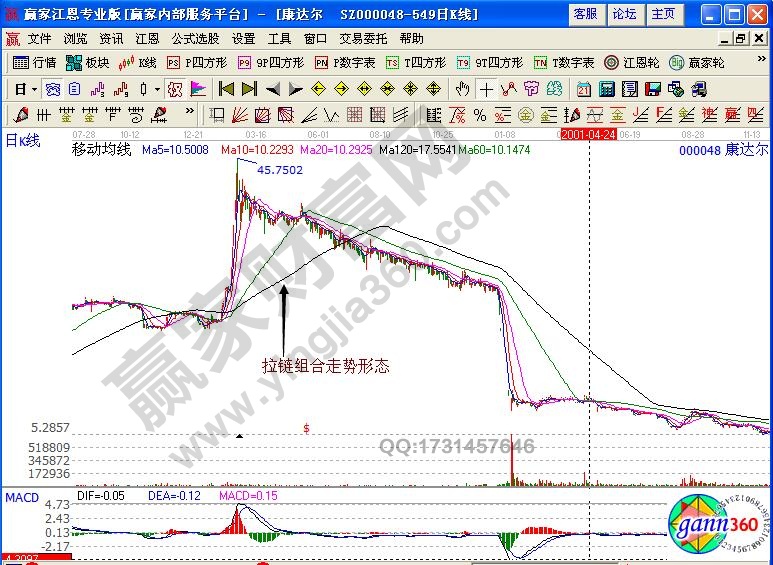Viewport: 773px width, 565px height.
Task: Select the hand pan tool
Action: pyautogui.click(x=462, y=88)
